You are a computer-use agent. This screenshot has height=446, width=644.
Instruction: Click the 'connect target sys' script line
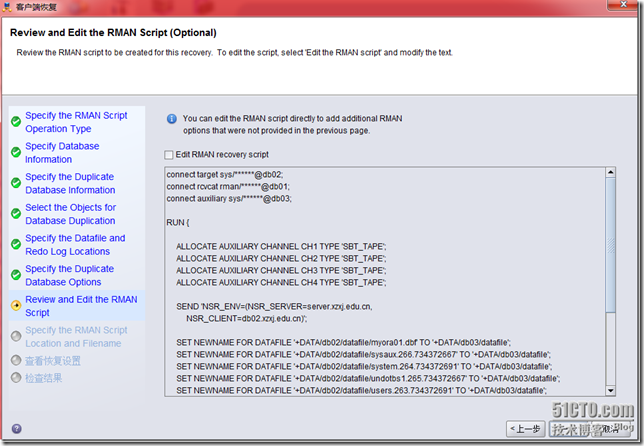(x=225, y=175)
